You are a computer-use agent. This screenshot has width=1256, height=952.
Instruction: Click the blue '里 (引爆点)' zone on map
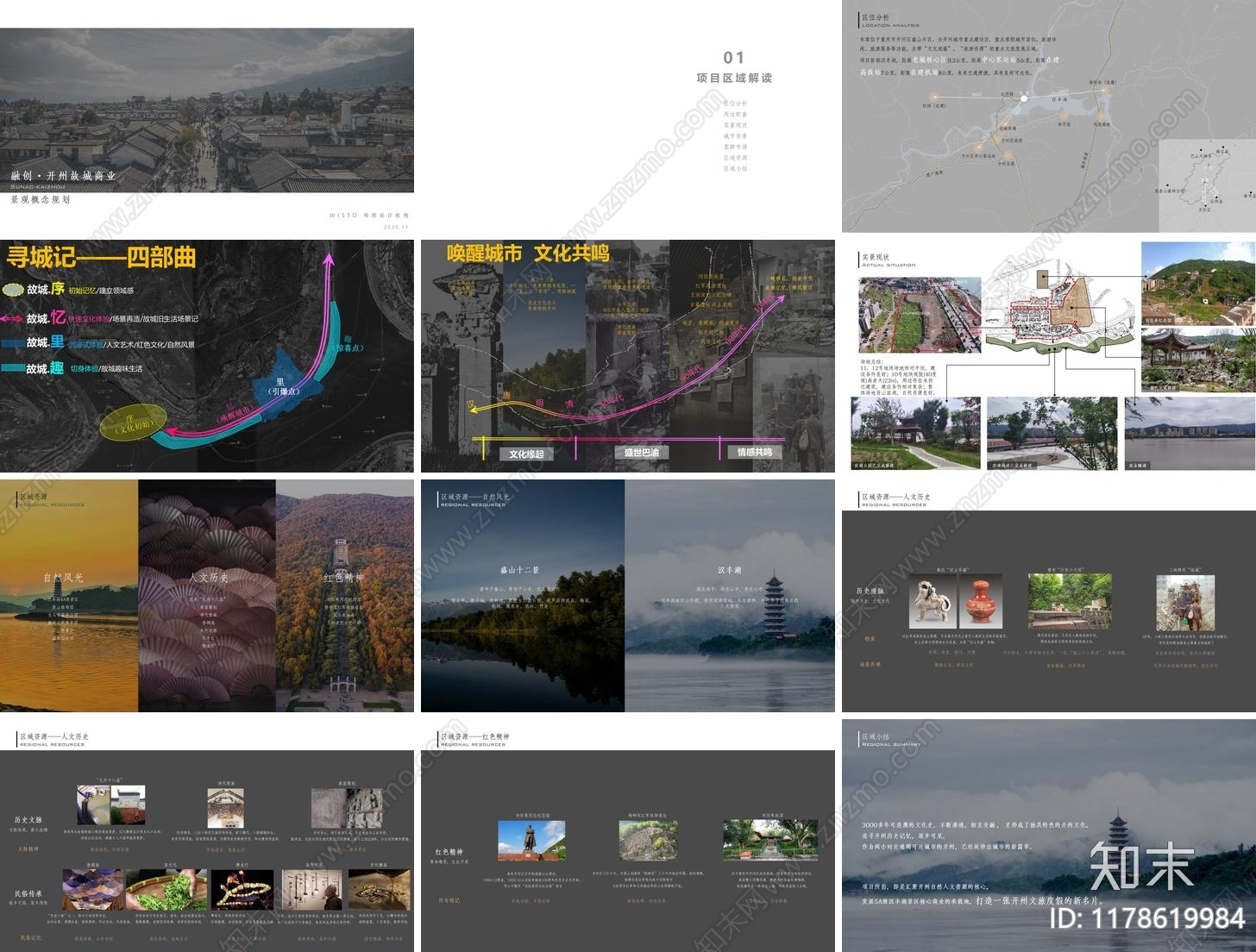click(x=281, y=388)
